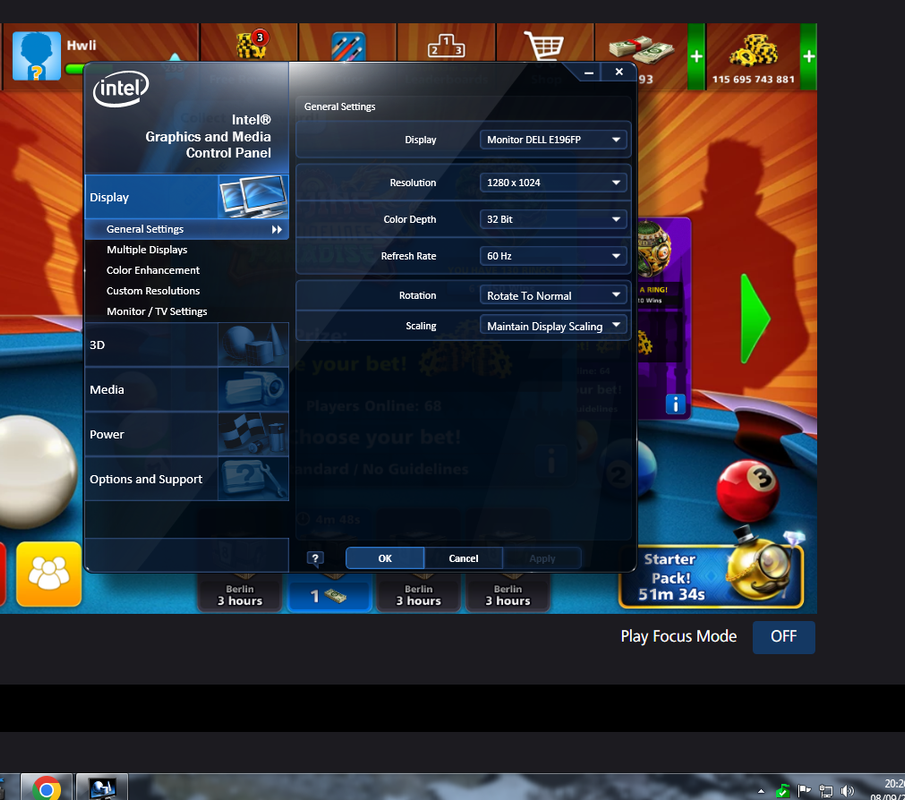Open the blue info icon on ring card
The image size is (905, 800).
click(675, 404)
